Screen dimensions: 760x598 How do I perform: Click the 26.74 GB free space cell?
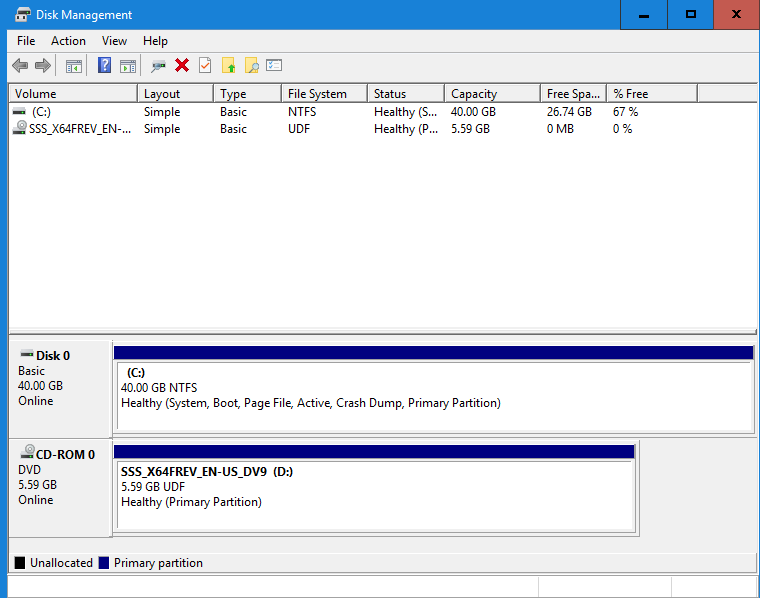[569, 112]
